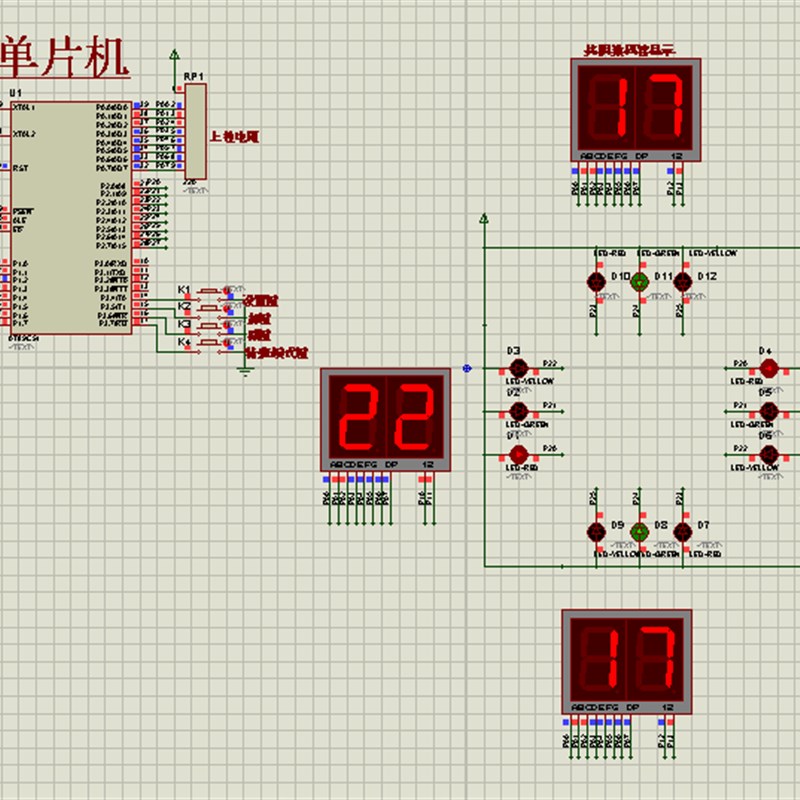Toggle the K4 push button switch
The width and height of the screenshot is (800, 800).
(209, 343)
